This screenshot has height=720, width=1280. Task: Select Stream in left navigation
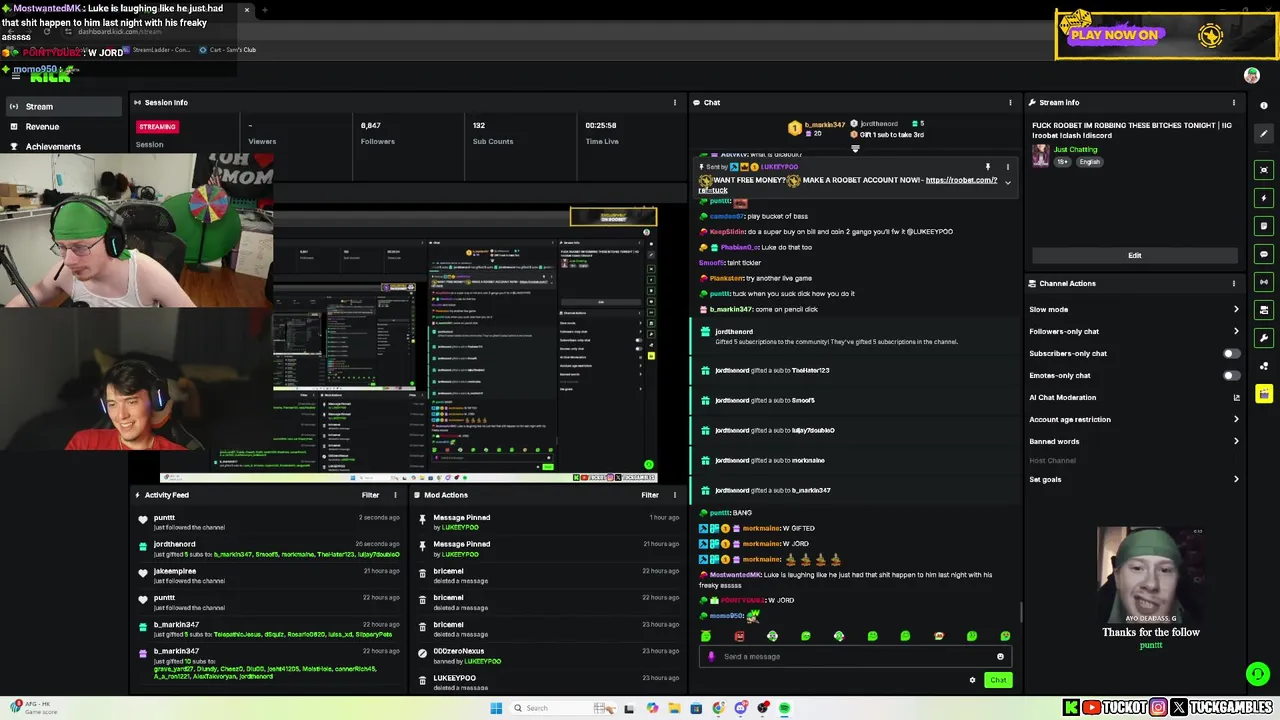pos(62,106)
